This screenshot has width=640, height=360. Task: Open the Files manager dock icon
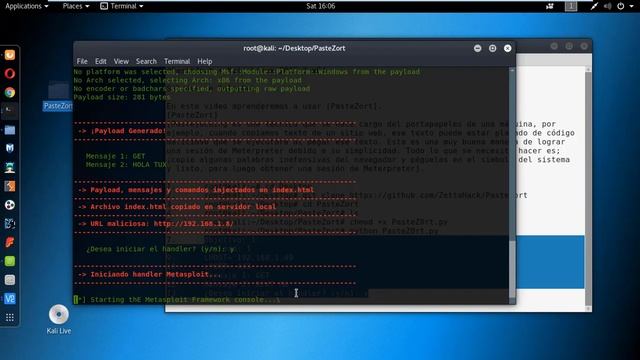tap(10, 130)
